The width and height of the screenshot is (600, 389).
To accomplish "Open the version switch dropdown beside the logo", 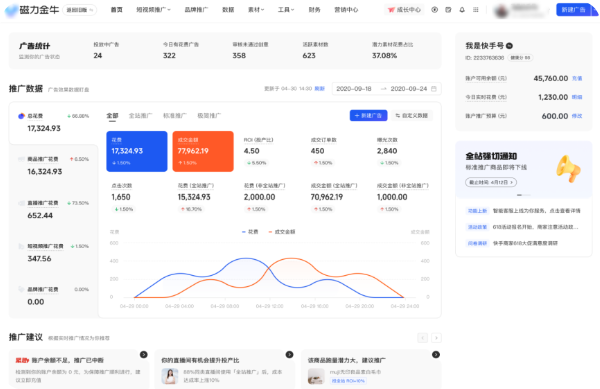I will point(80,10).
